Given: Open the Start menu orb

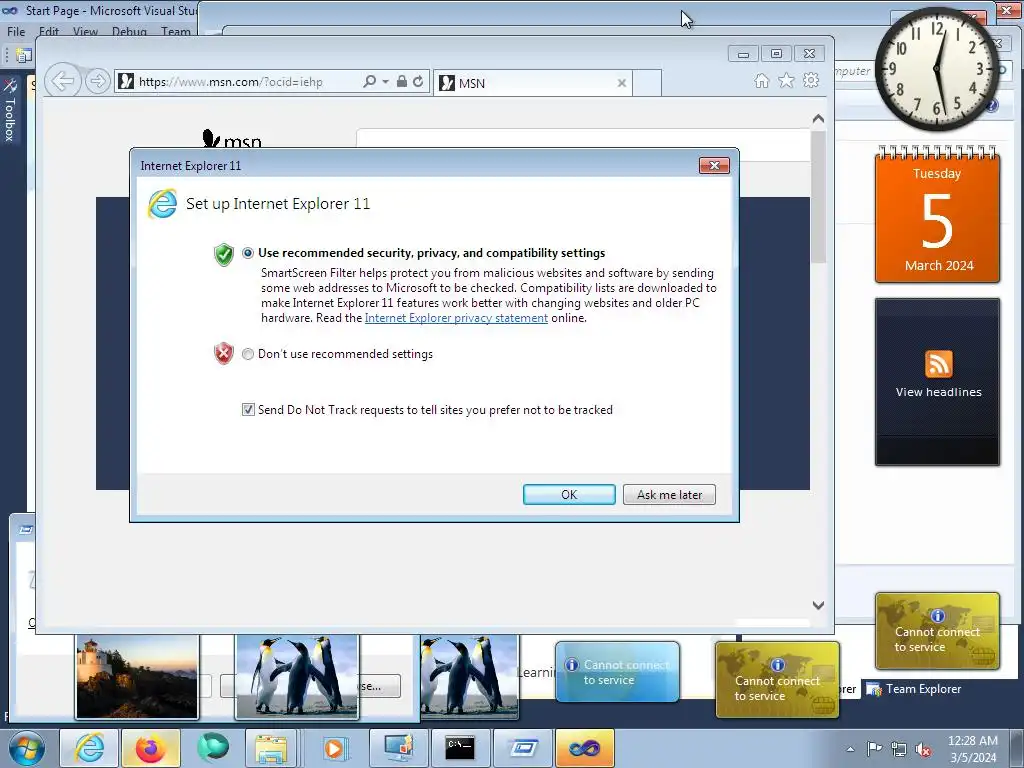Looking at the screenshot, I should (26, 748).
